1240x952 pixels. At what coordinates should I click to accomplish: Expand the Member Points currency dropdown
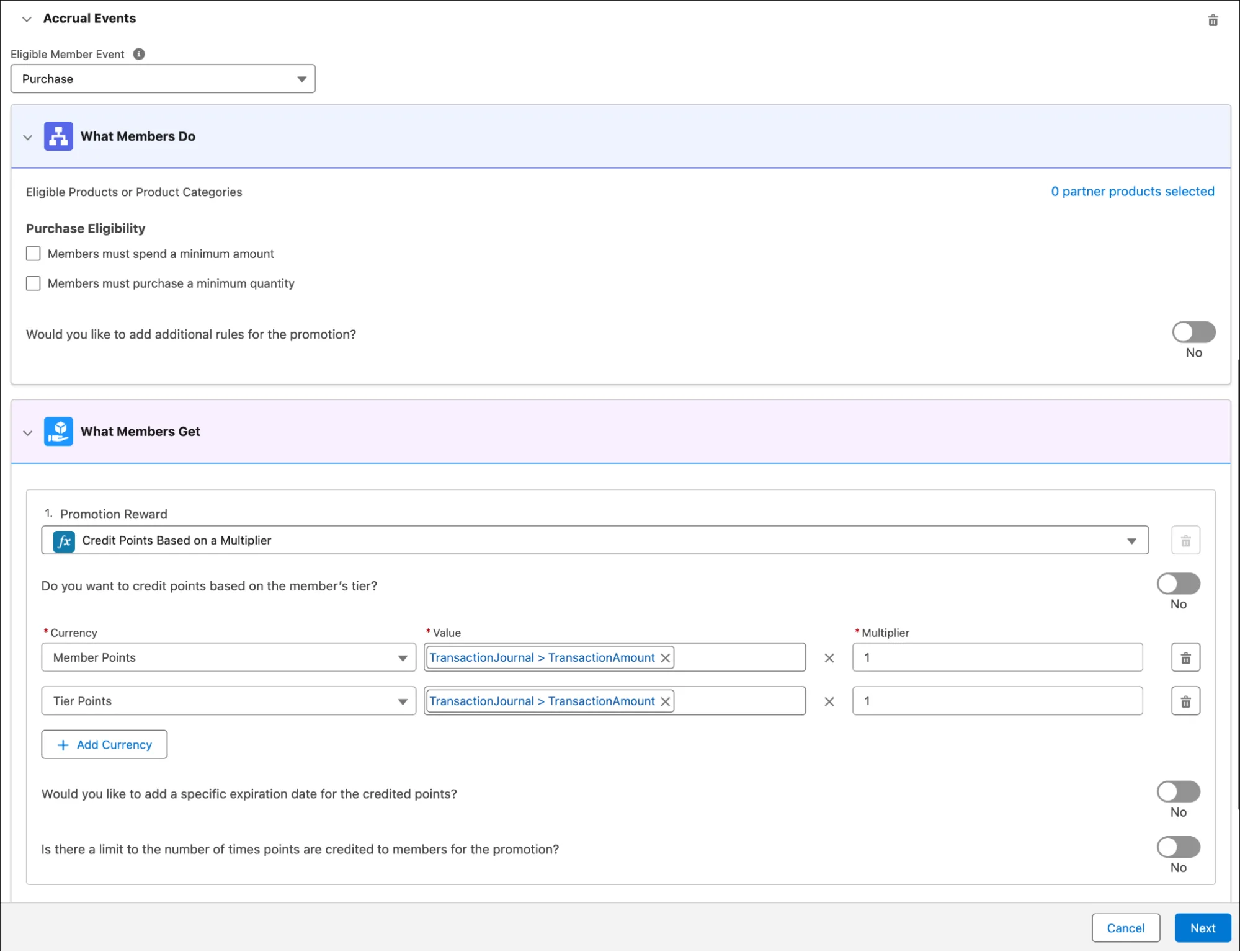point(400,657)
